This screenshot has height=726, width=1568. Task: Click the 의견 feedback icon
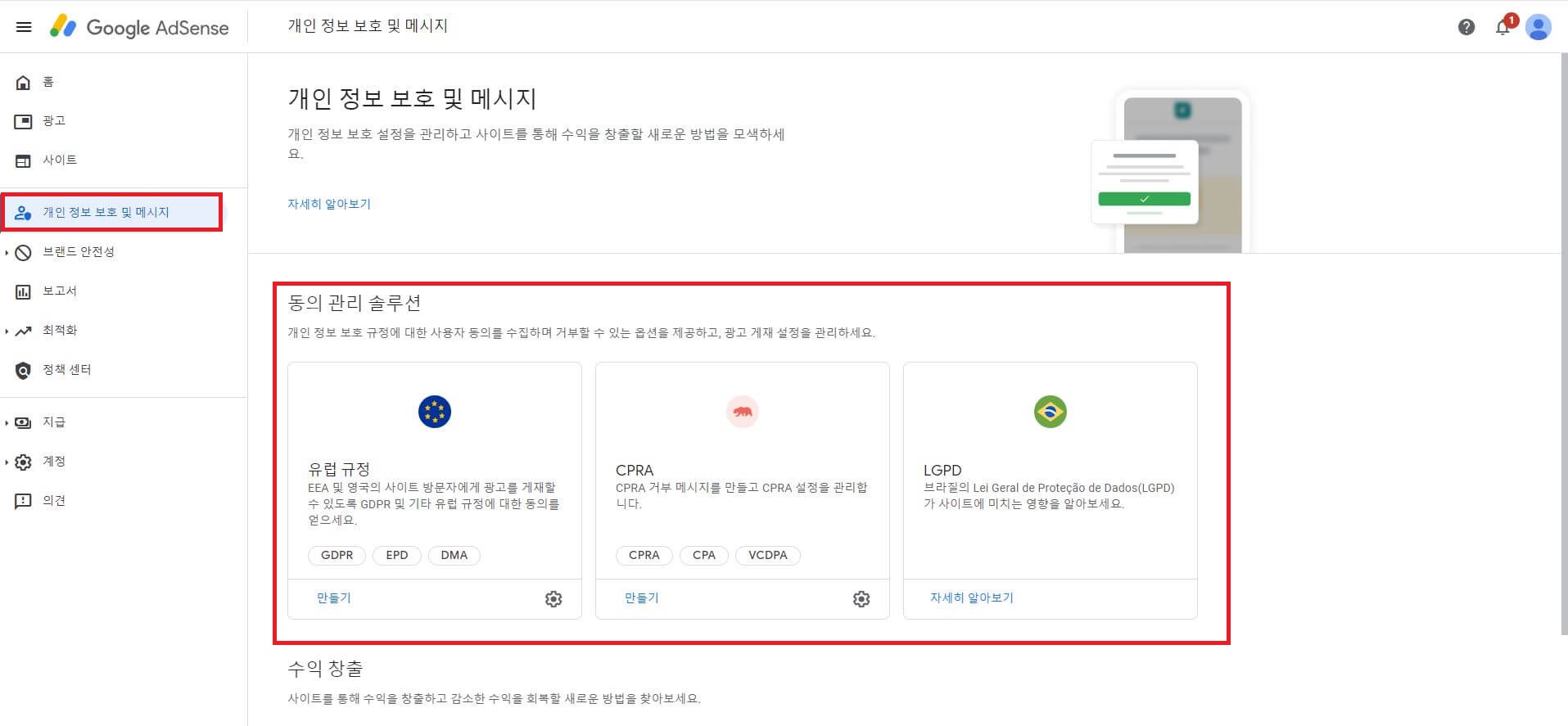[24, 501]
